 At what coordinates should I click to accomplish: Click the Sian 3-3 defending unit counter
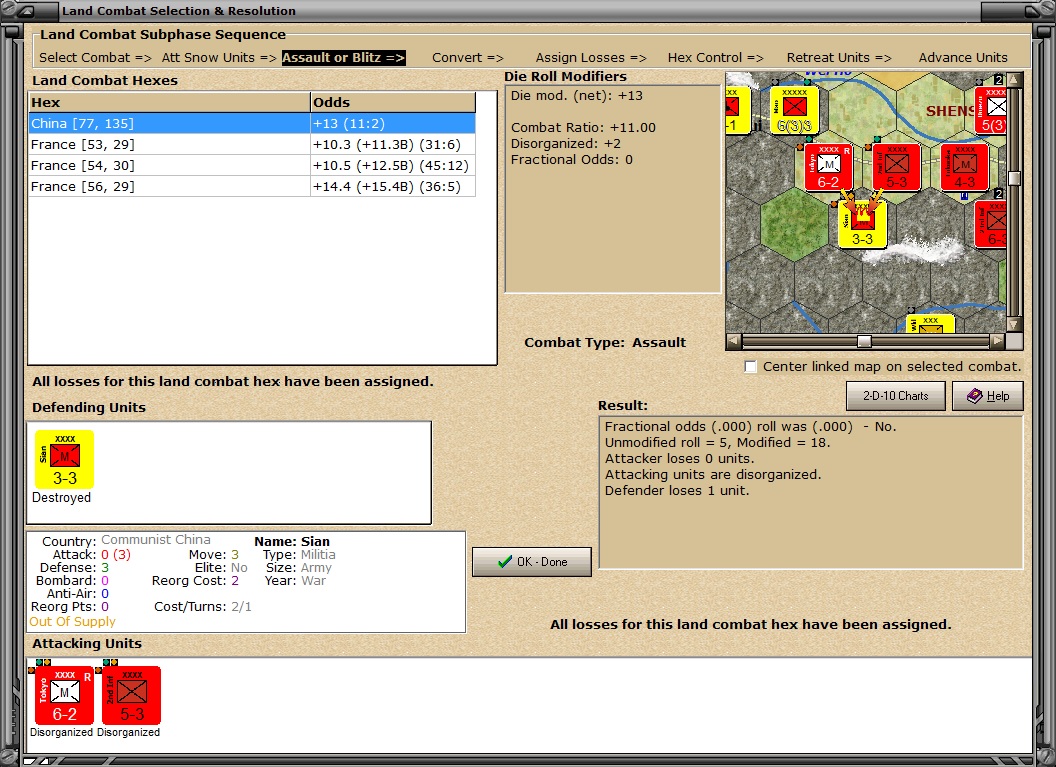click(x=65, y=459)
